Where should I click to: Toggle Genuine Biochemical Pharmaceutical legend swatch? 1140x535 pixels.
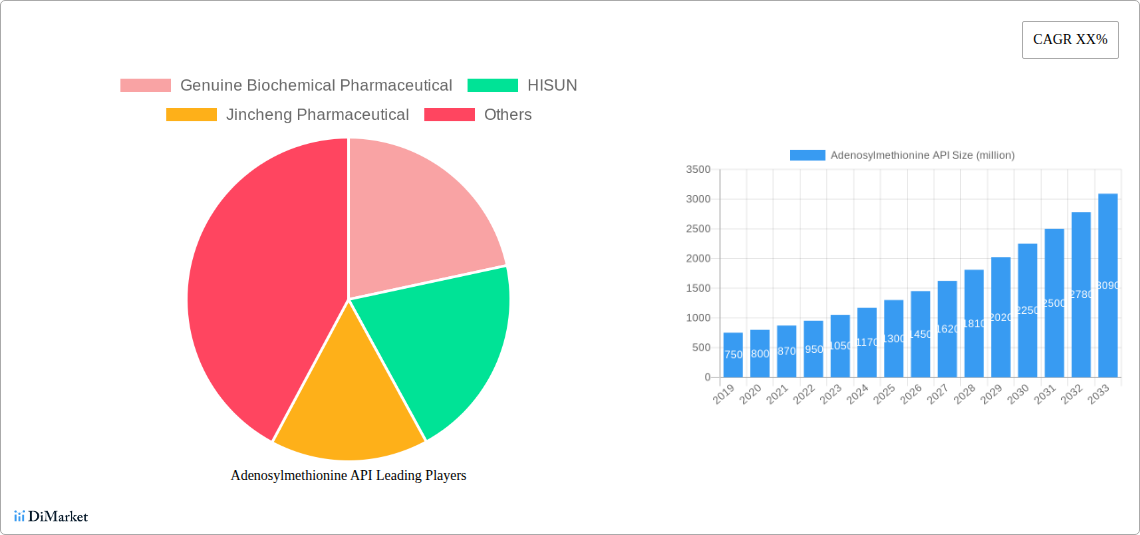pos(145,86)
